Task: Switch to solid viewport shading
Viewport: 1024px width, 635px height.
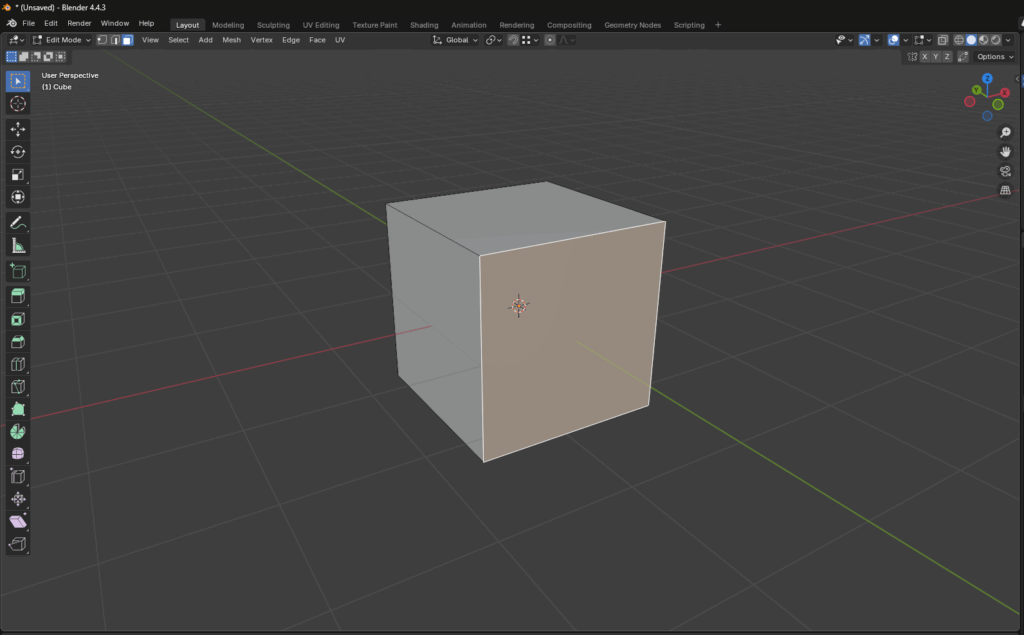Action: pyautogui.click(x=971, y=40)
